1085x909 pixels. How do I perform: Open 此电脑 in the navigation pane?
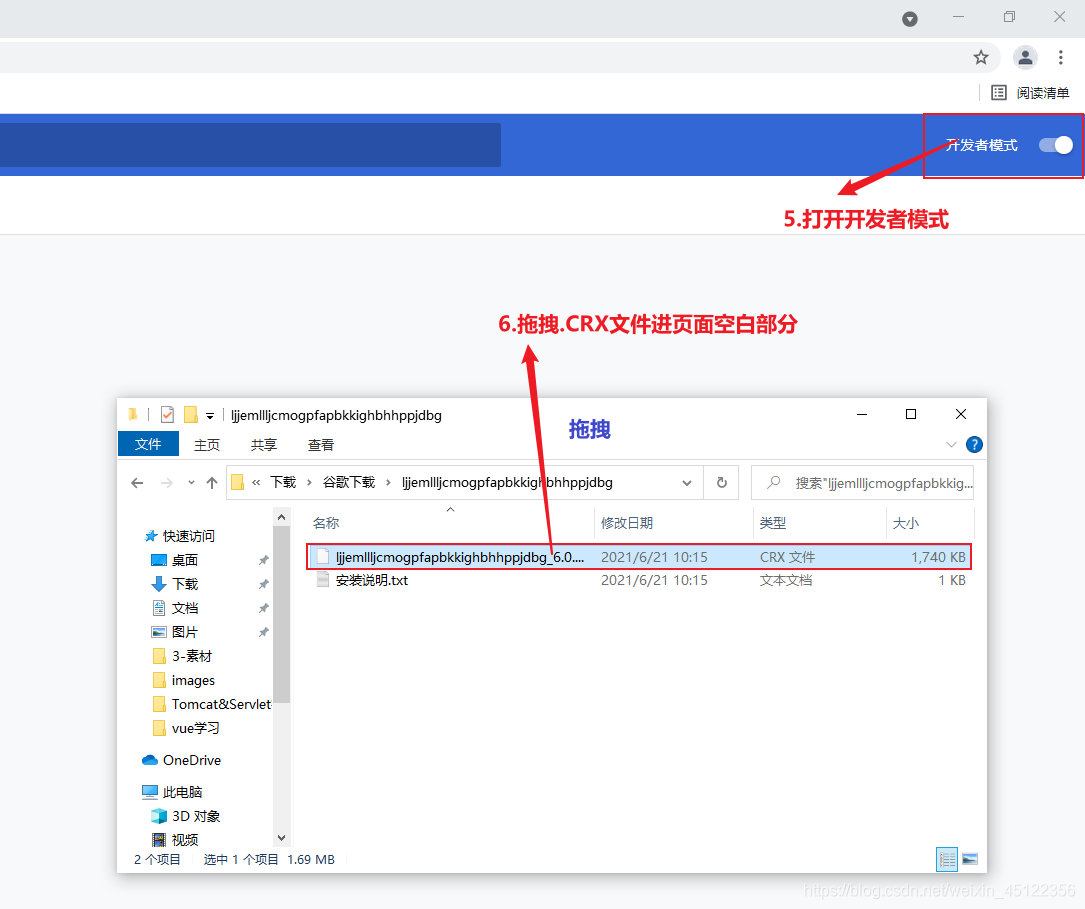(x=172, y=792)
